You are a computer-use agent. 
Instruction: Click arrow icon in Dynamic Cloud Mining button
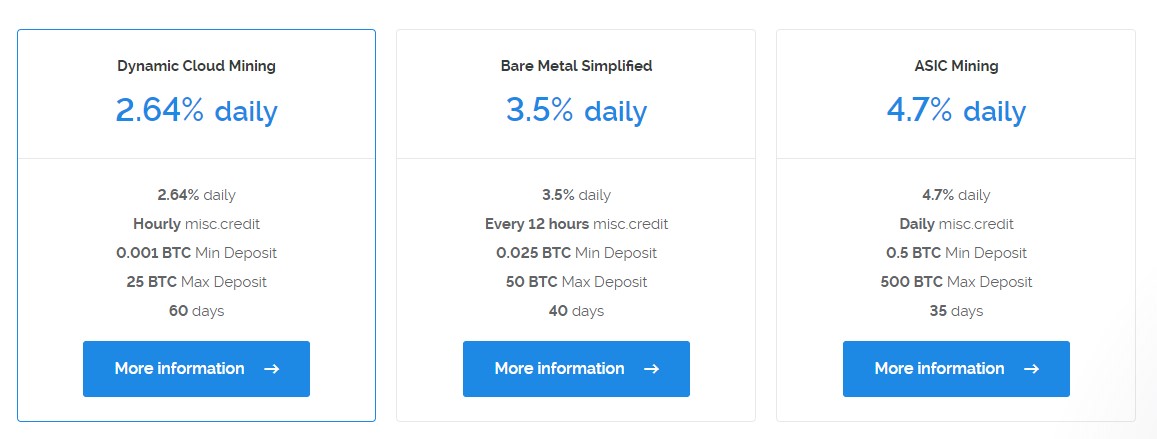(x=271, y=369)
